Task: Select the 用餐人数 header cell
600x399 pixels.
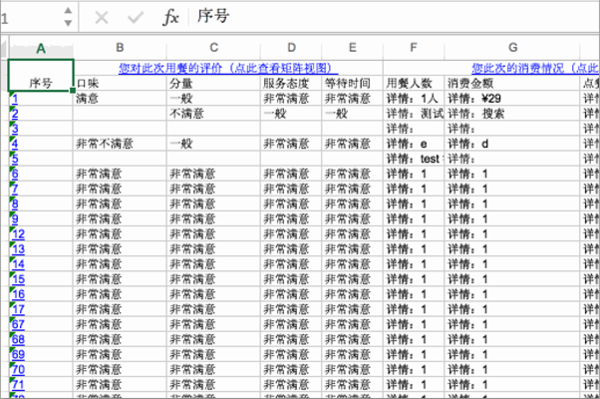Action: [414, 83]
